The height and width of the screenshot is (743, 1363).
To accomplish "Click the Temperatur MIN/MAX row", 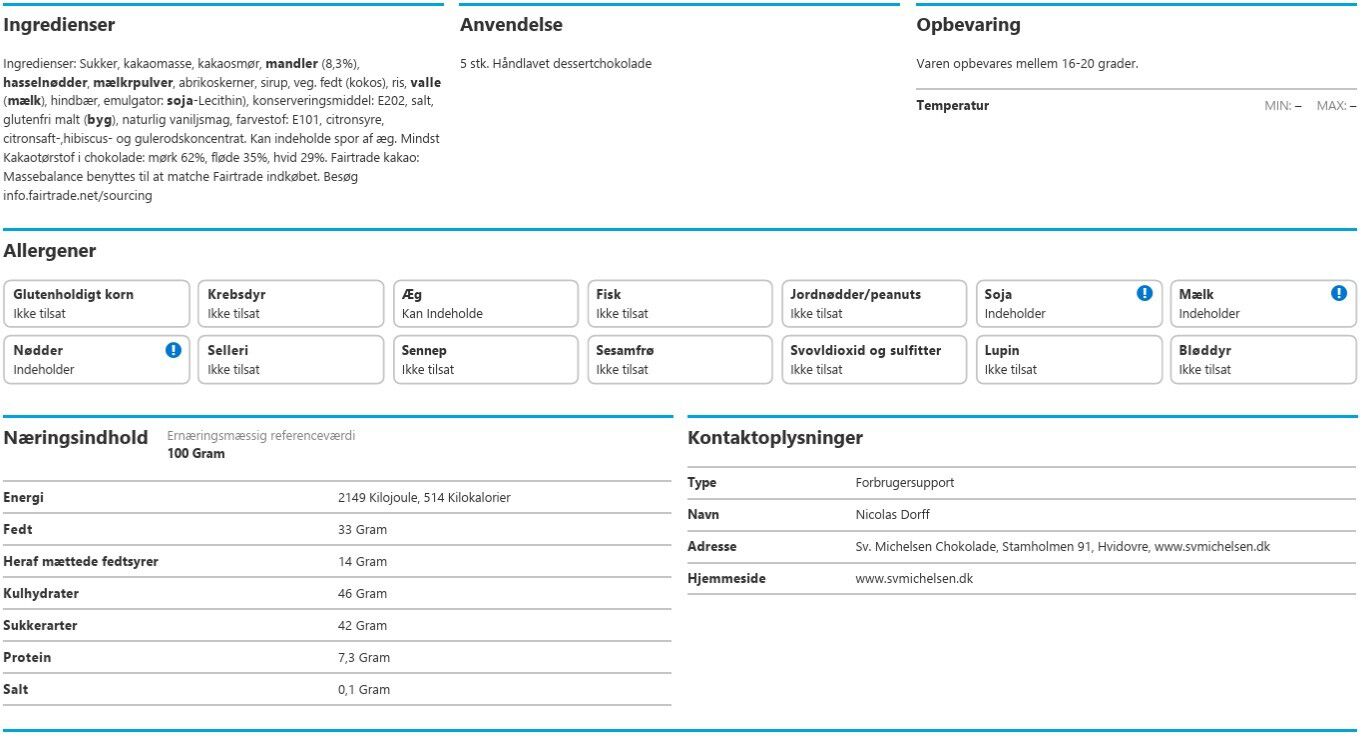I will coord(1136,106).
